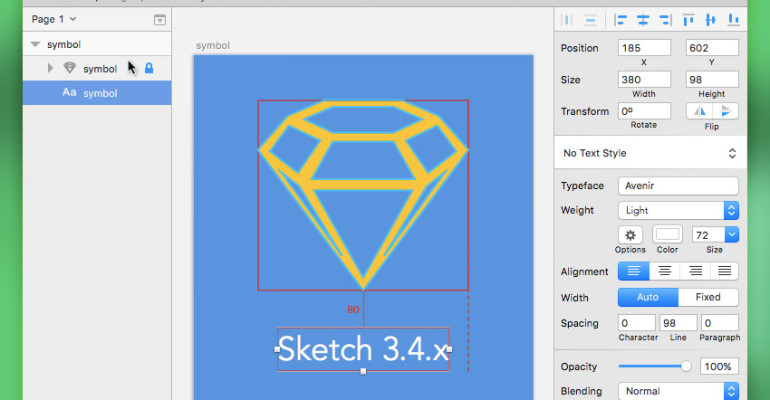The image size is (770, 400).
Task: Set right text alignment
Action: 695,271
